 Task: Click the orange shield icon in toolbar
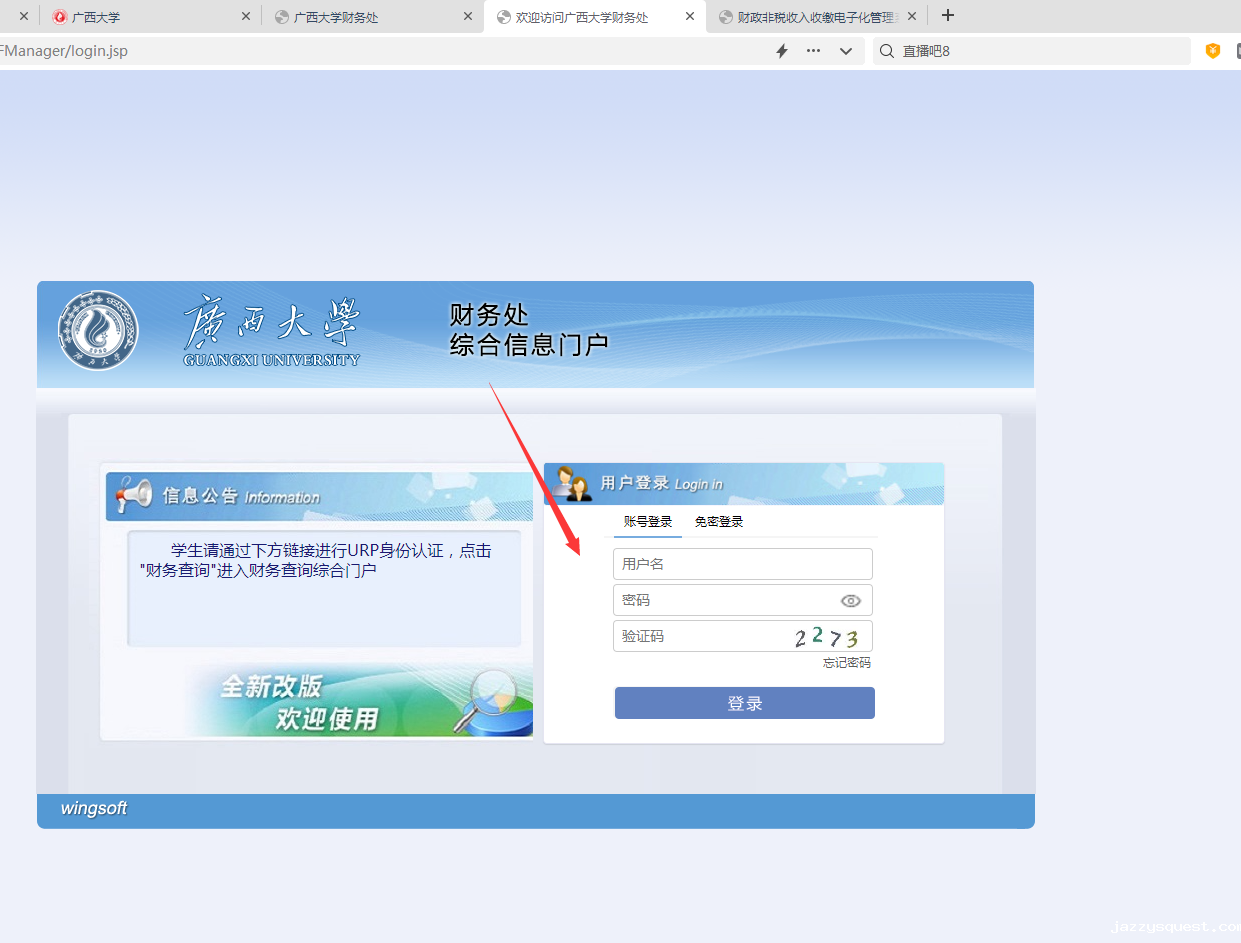pos(1213,51)
